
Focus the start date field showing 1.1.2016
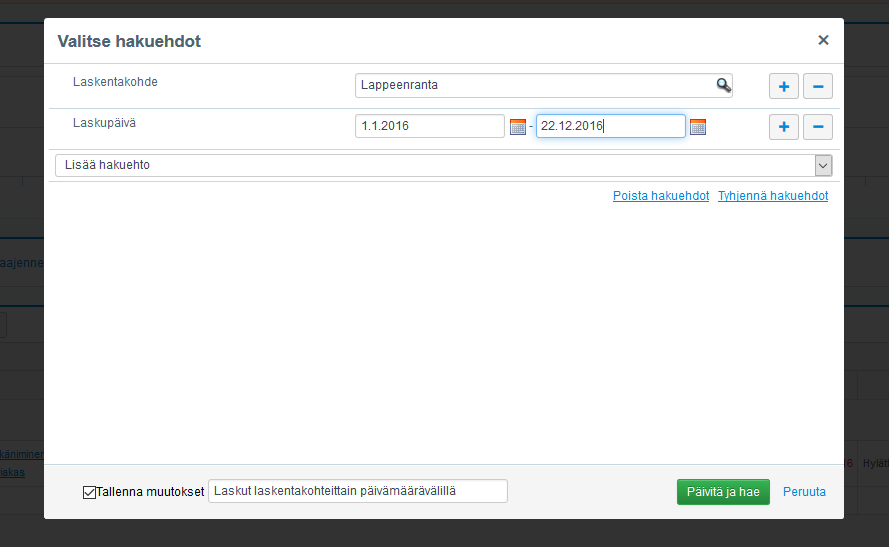point(430,126)
